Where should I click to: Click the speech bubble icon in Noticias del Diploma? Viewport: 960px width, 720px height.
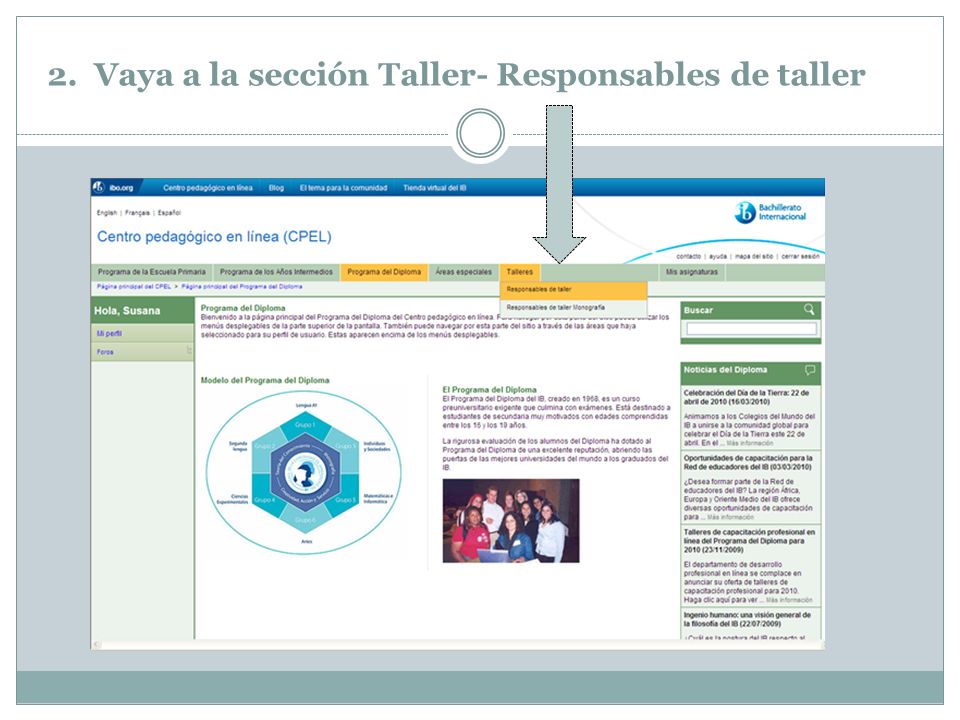809,370
